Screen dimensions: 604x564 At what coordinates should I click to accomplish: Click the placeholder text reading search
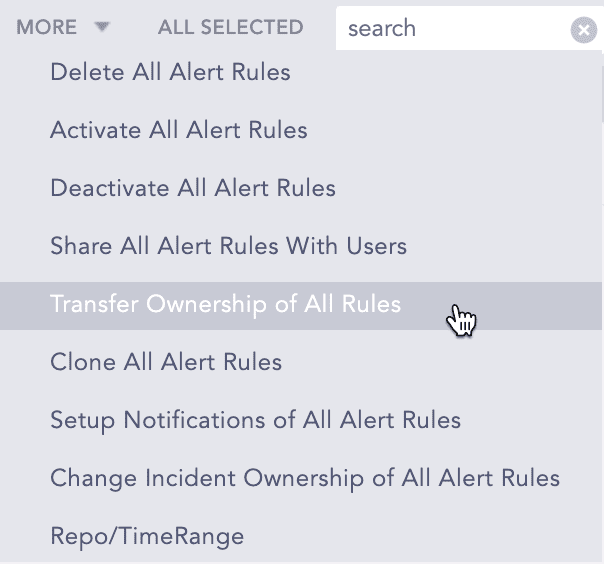(382, 29)
